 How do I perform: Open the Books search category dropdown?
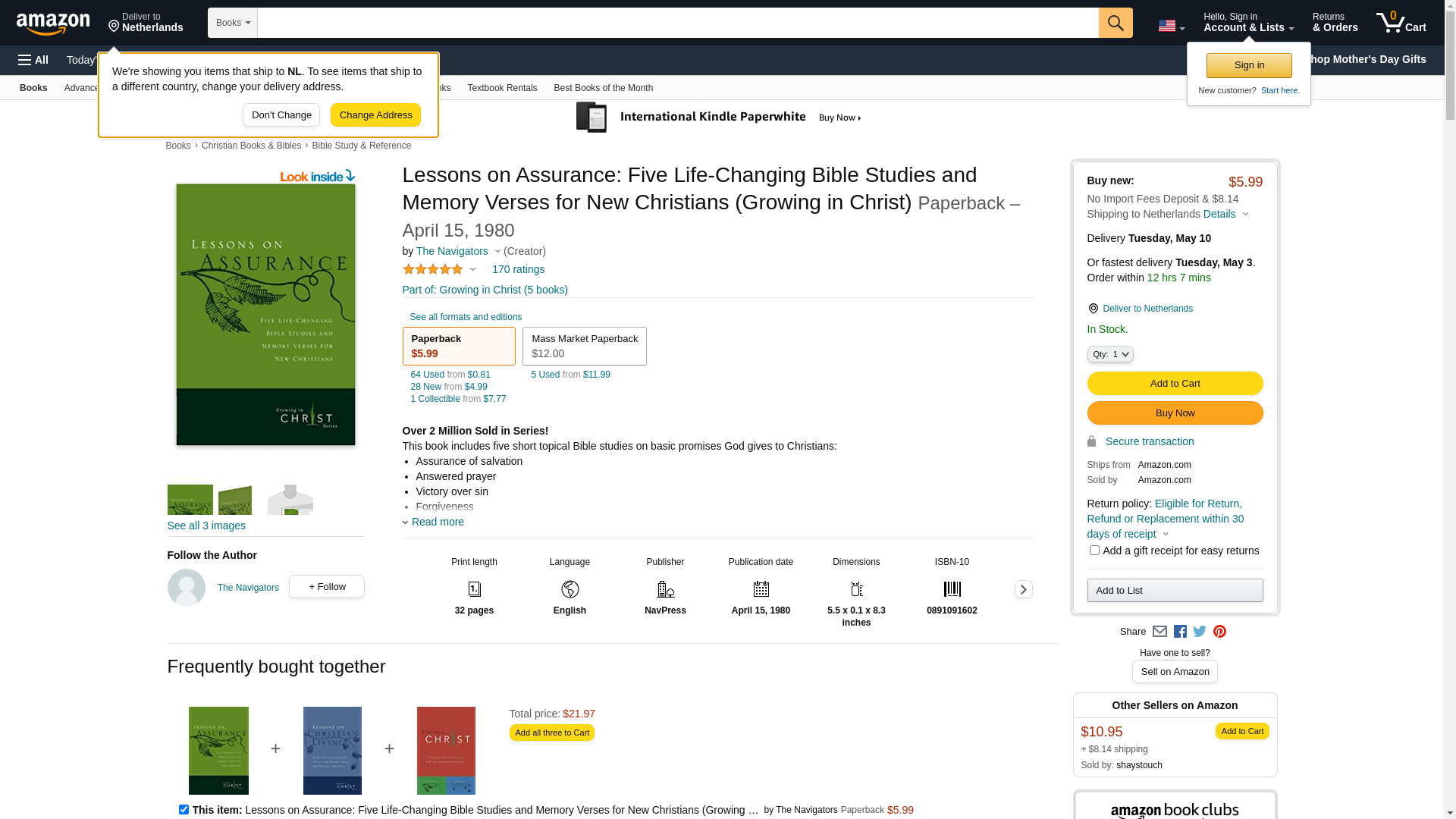click(x=233, y=23)
